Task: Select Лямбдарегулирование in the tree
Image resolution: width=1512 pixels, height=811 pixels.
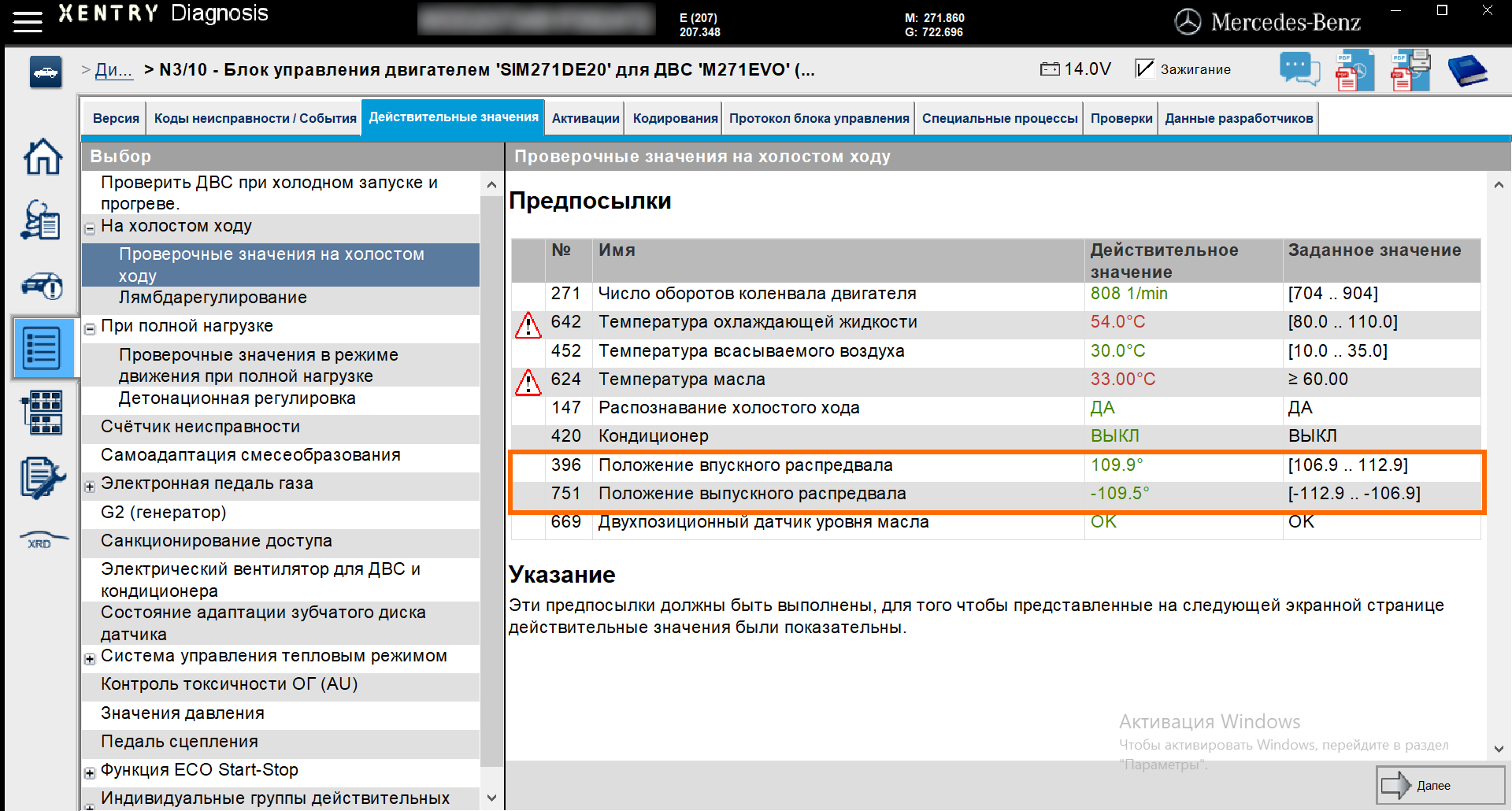Action: click(280, 298)
